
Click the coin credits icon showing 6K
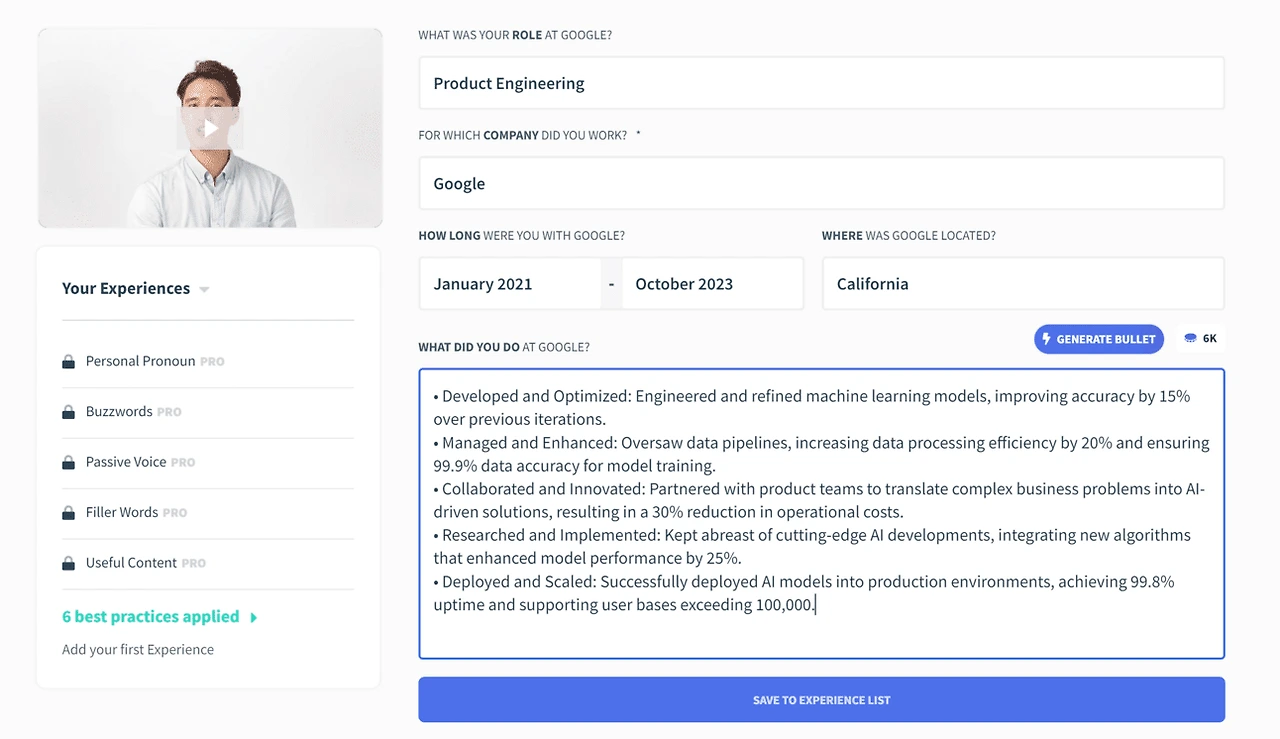click(1190, 339)
